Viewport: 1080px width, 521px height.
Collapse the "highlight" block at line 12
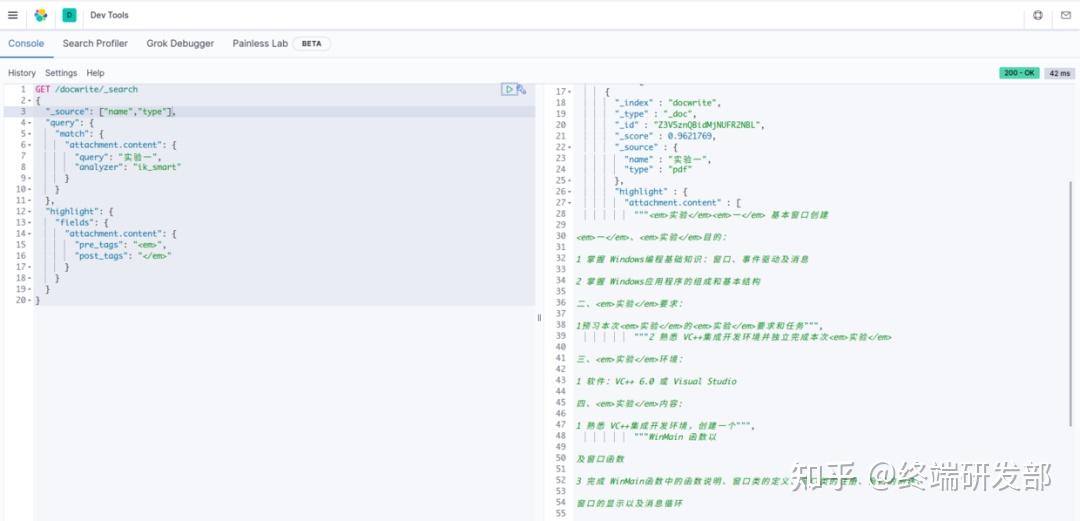28,211
